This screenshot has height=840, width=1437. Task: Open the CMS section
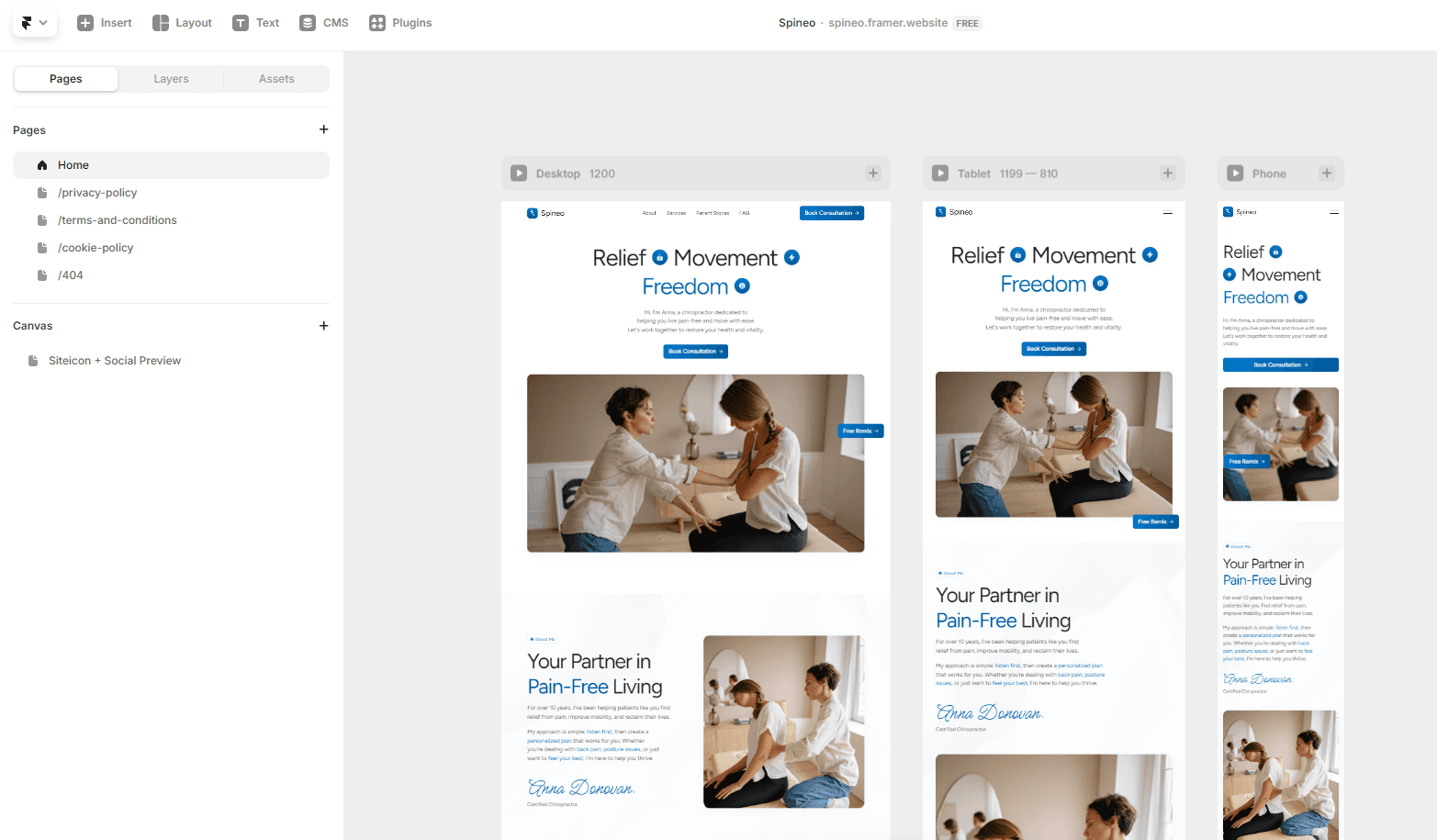pyautogui.click(x=324, y=23)
